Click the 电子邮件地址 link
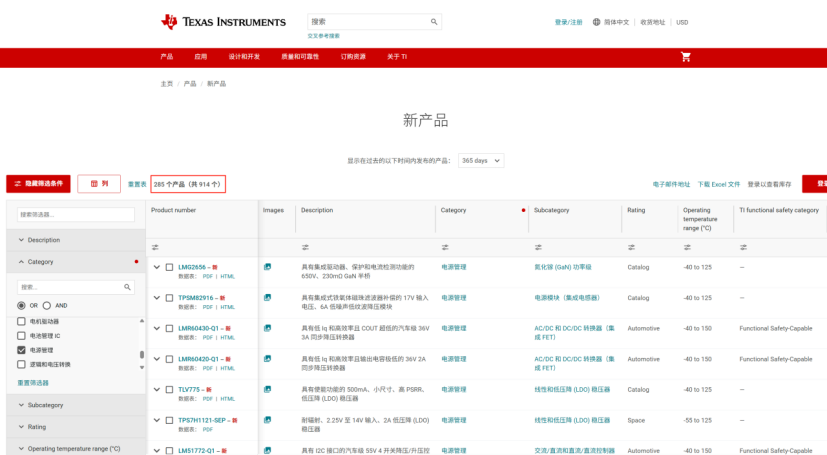827x455 pixels. pos(671,184)
